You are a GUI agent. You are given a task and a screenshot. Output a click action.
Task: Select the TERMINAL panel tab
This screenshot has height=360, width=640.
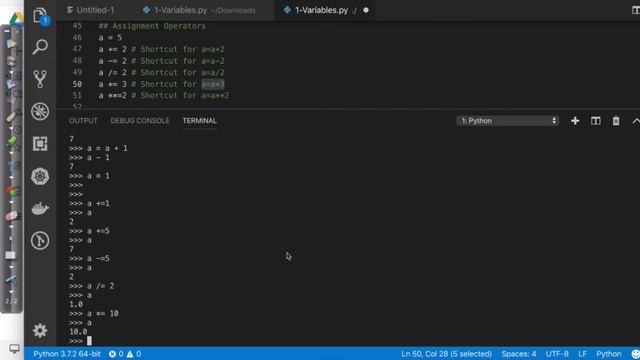coord(200,121)
